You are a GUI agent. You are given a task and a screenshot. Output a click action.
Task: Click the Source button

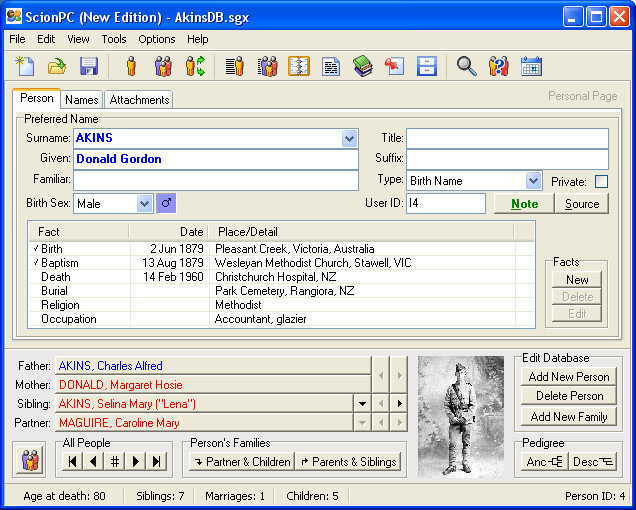(582, 204)
